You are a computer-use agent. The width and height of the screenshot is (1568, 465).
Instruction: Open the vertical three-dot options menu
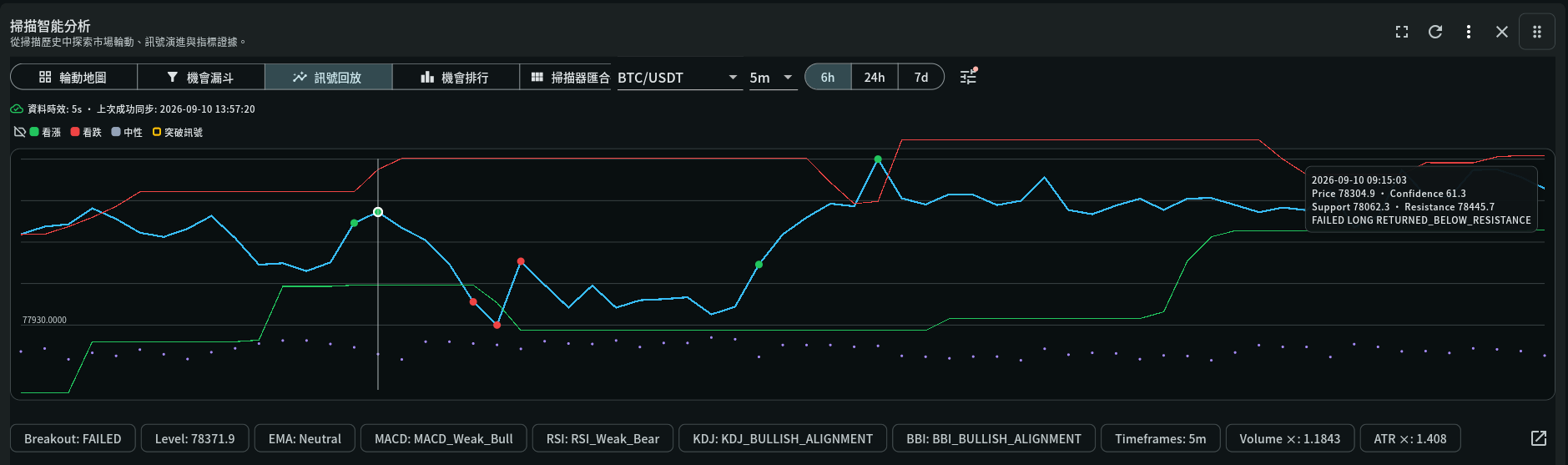[1469, 32]
